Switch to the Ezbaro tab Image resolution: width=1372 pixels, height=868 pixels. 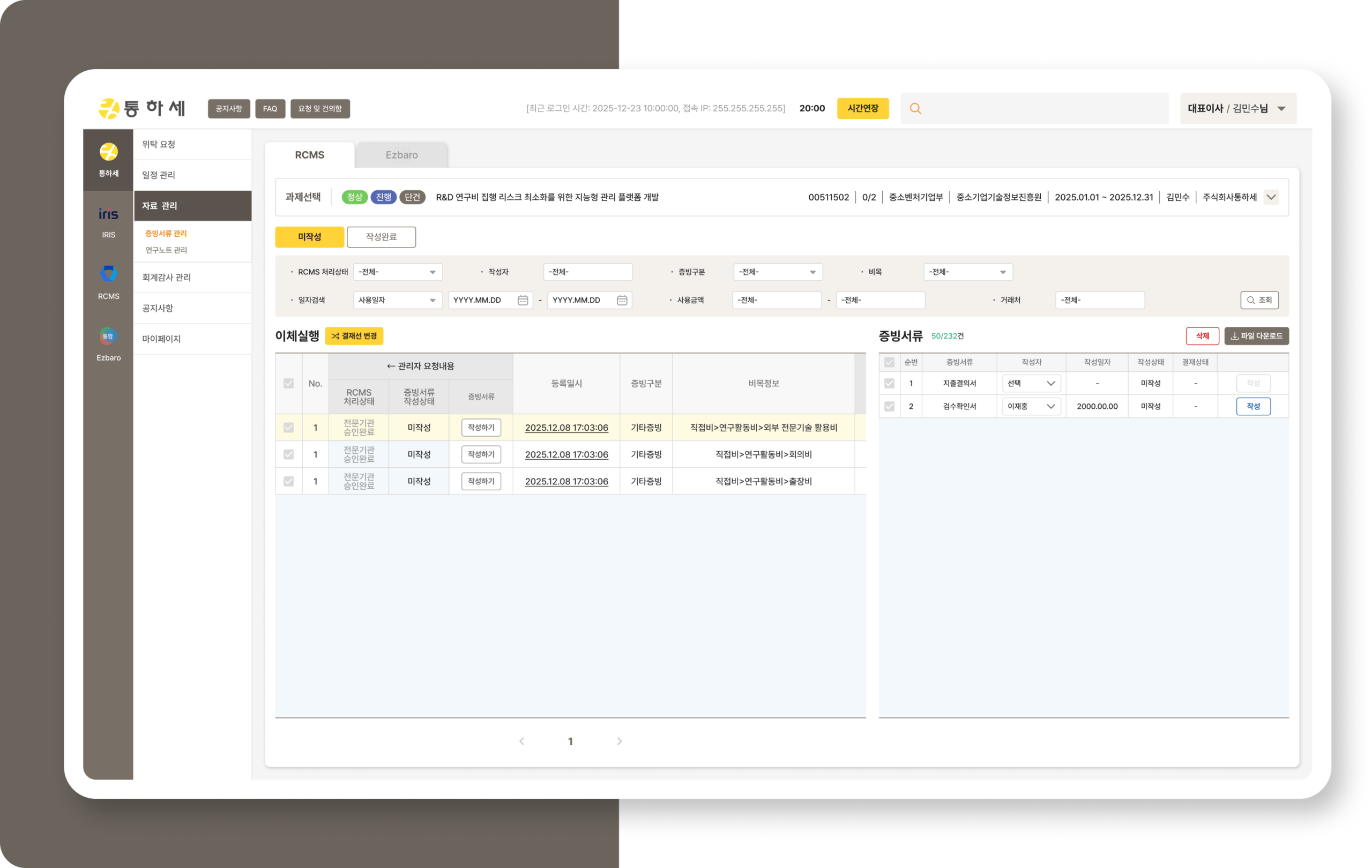pos(402,155)
